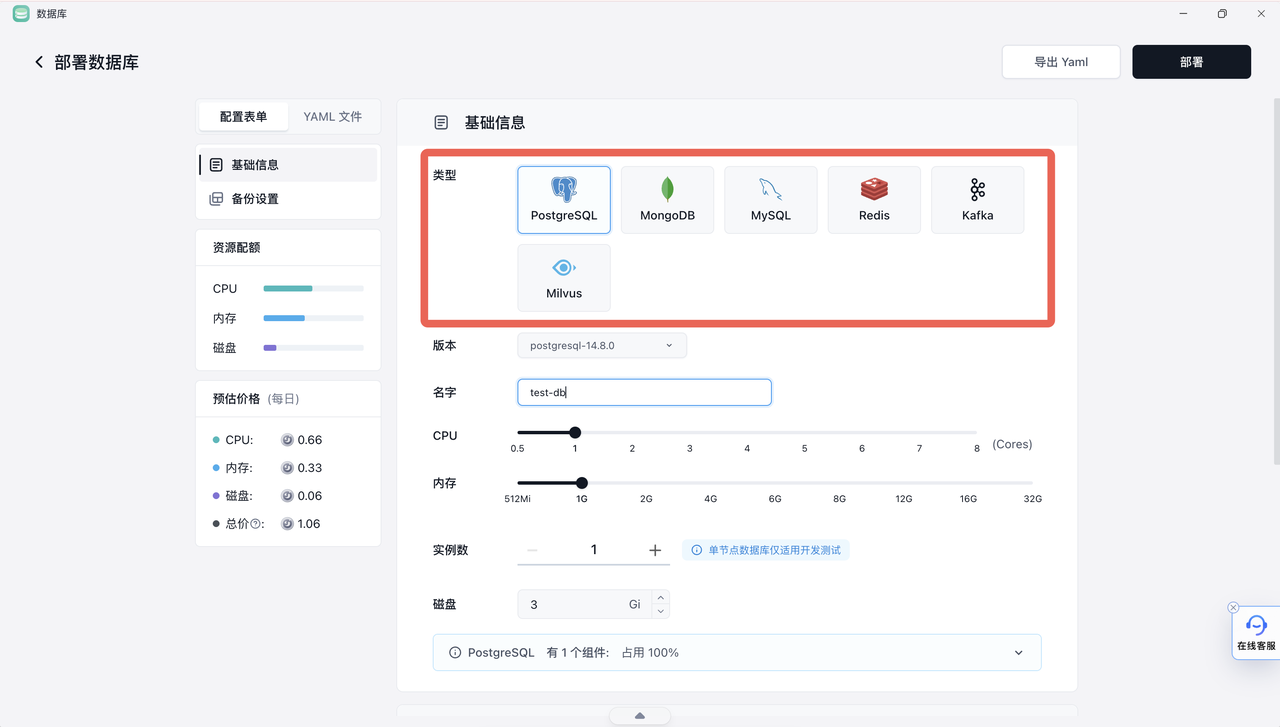
Task: Click the 数据库 app logo in title bar
Action: (21, 14)
